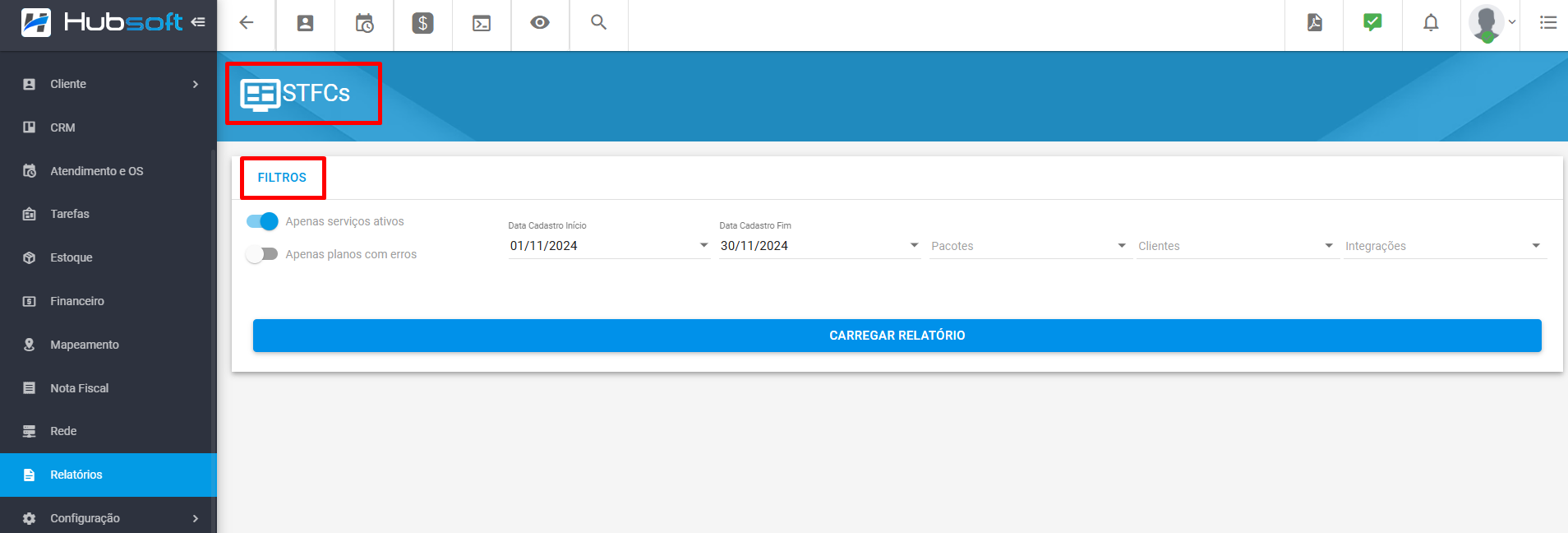Open the user avatar menu
The width and height of the screenshot is (1568, 533).
click(1492, 23)
